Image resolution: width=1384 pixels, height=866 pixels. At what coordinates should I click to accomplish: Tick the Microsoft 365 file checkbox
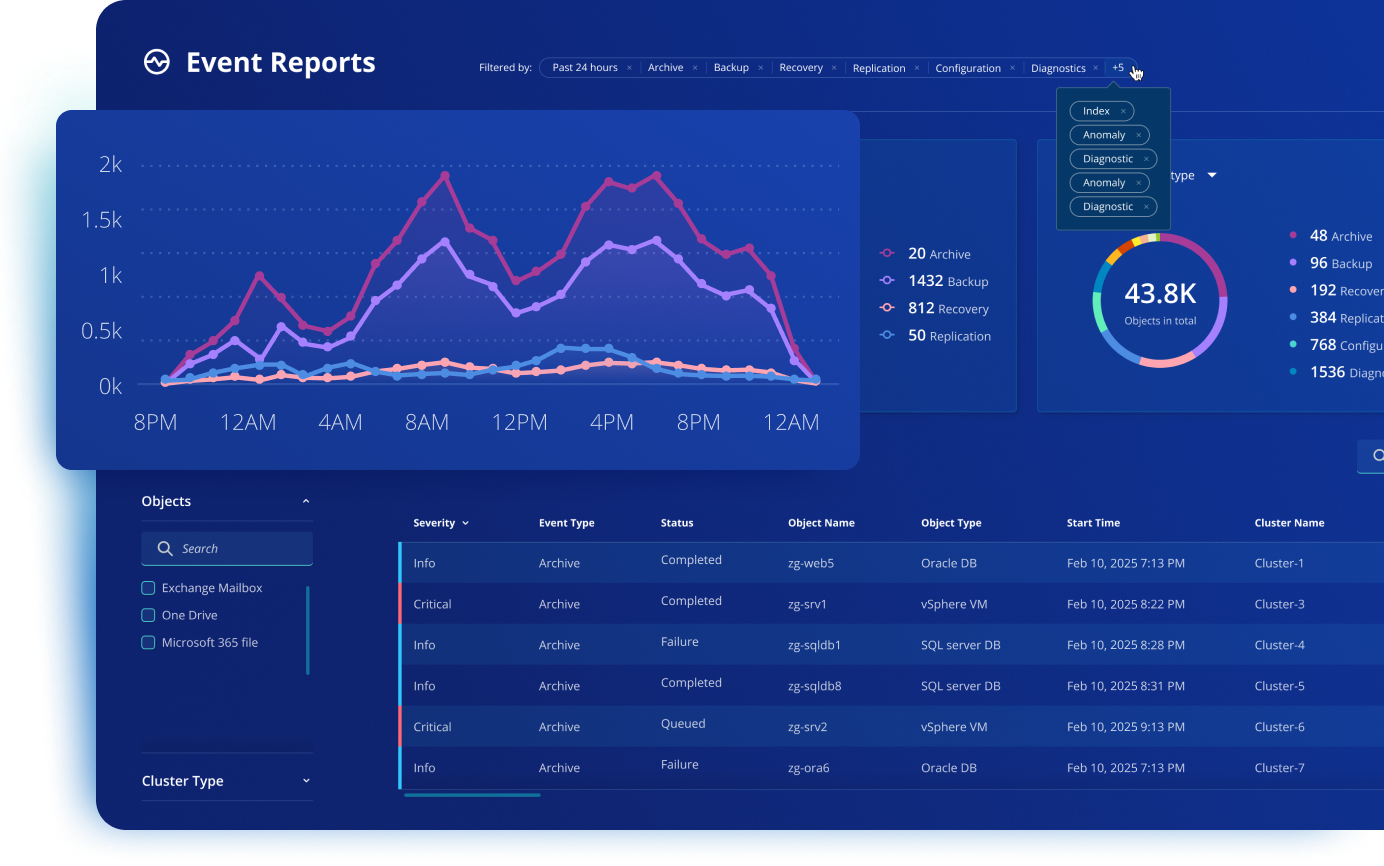[x=148, y=643]
